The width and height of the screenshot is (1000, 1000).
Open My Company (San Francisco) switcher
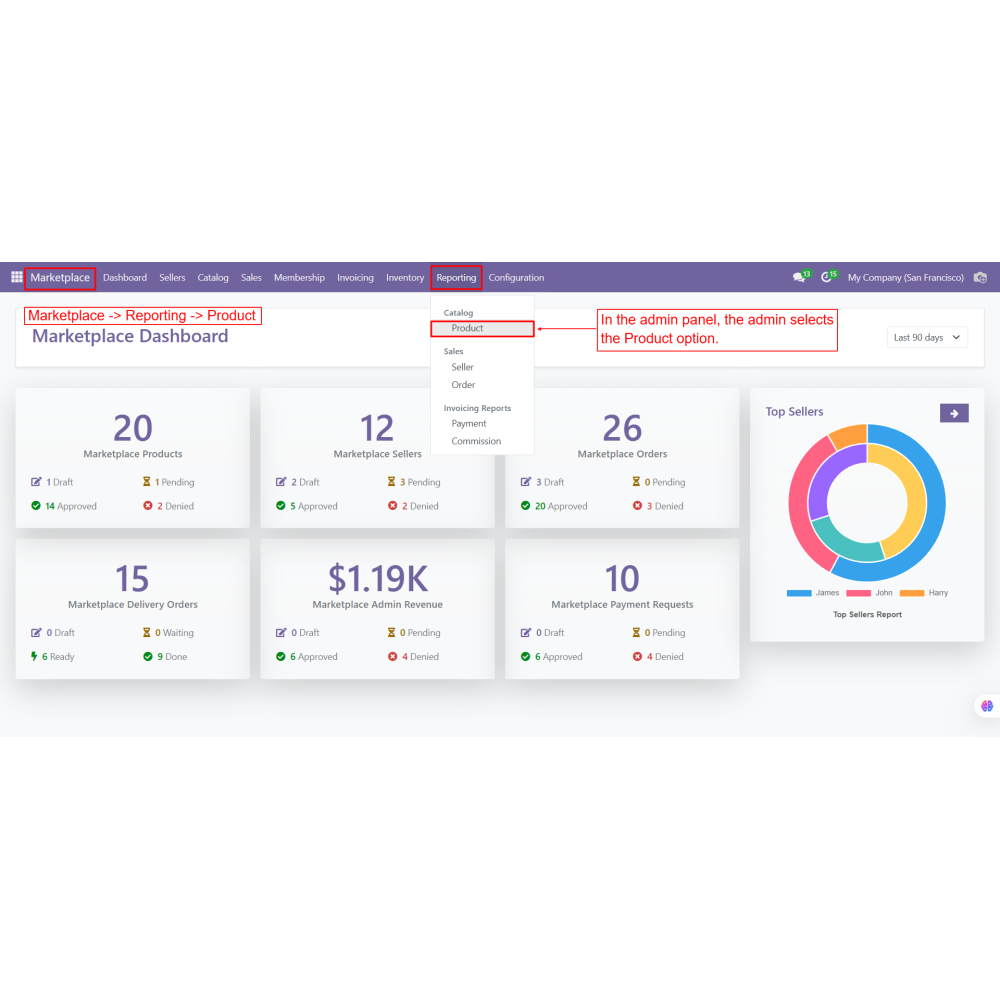(905, 277)
